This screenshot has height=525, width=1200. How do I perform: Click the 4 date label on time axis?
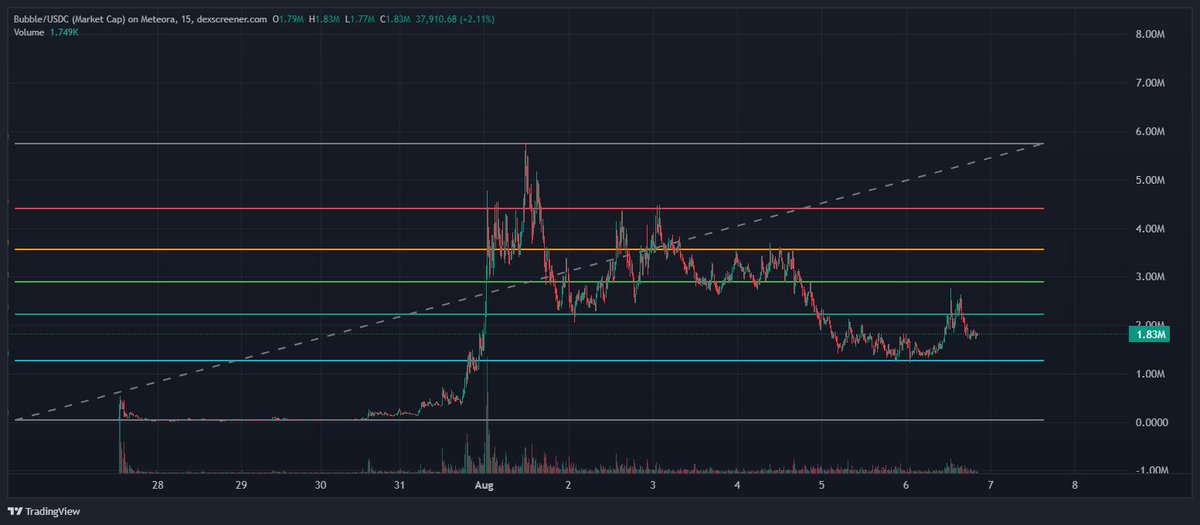click(x=737, y=485)
